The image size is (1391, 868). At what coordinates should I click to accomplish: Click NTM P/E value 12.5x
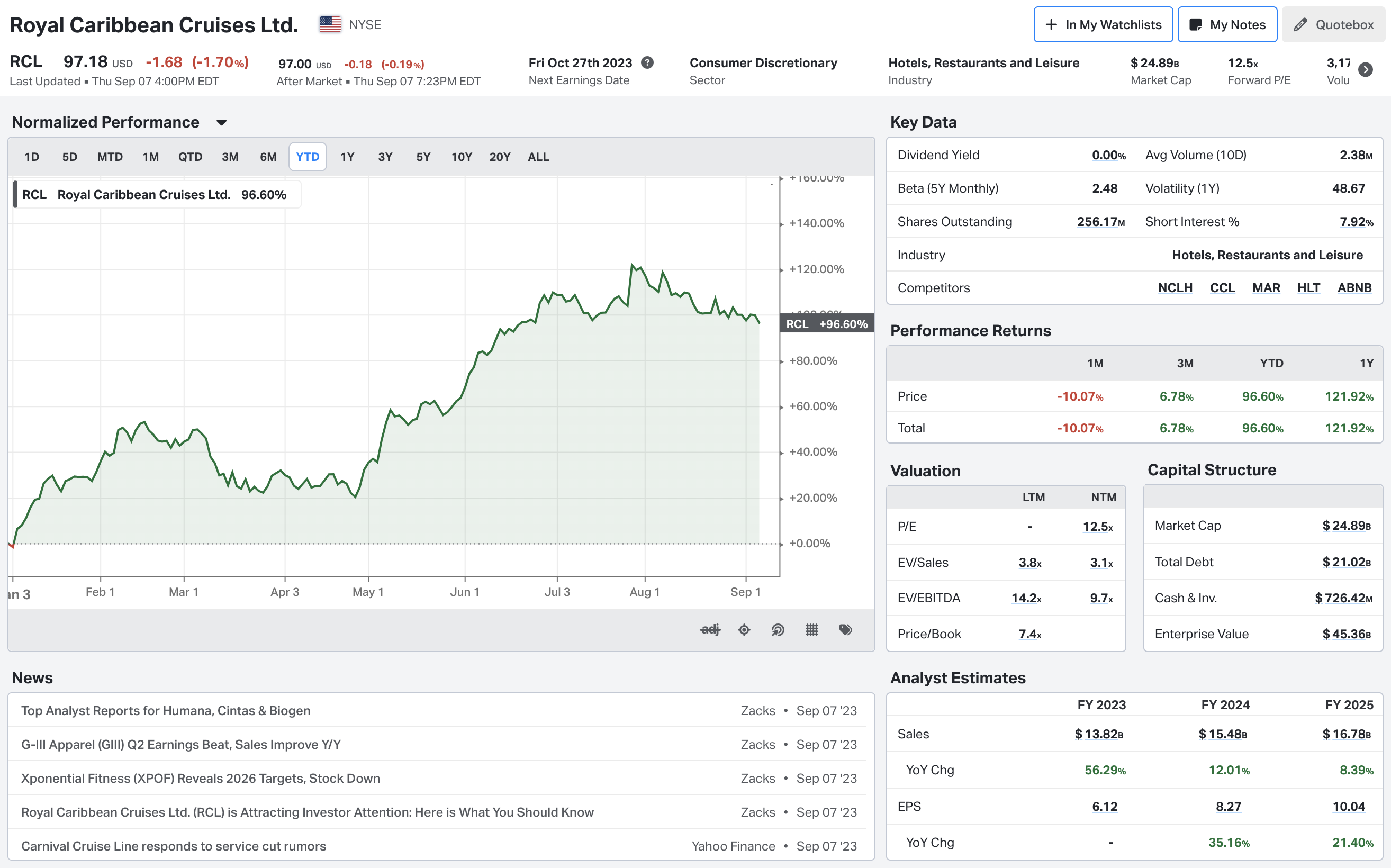(x=1098, y=527)
